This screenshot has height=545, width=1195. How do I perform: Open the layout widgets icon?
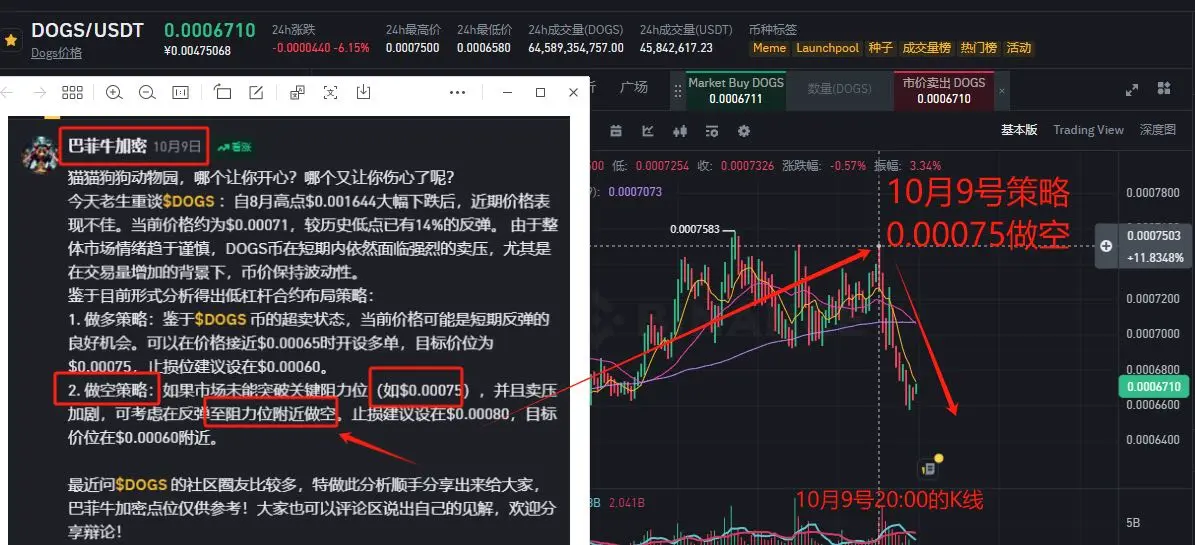(1164, 88)
